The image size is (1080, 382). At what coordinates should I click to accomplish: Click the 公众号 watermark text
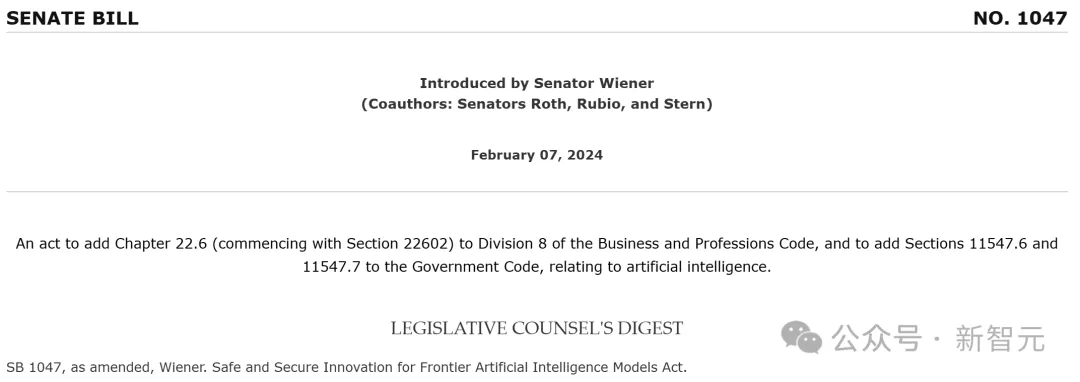tap(876, 339)
